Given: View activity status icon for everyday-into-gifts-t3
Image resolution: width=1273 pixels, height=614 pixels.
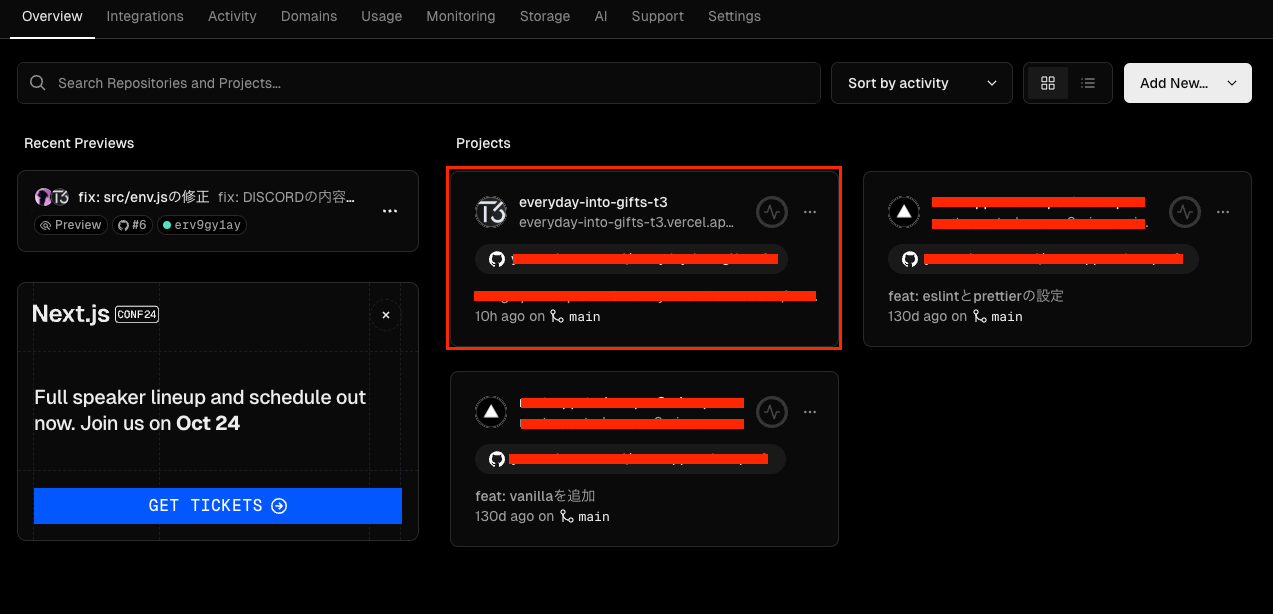Looking at the screenshot, I should point(771,212).
